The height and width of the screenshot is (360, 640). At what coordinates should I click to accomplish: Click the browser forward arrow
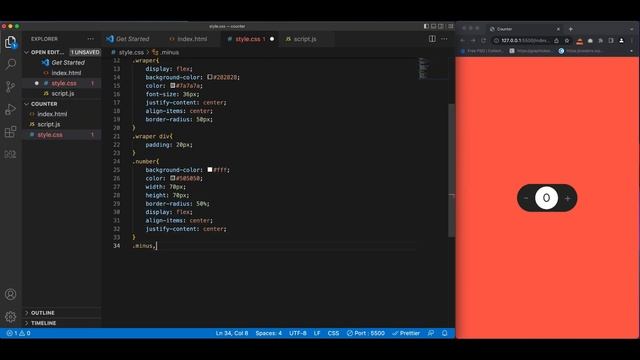pyautogui.click(x=473, y=40)
